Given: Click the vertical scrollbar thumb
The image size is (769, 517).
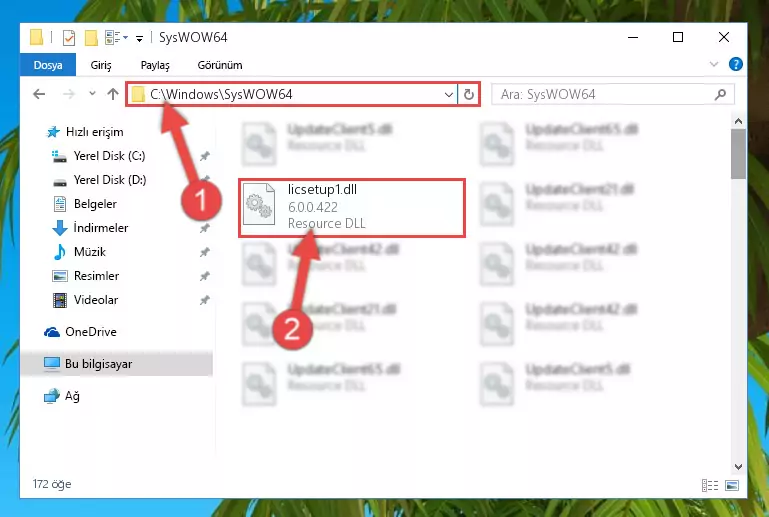Looking at the screenshot, I should [738, 154].
